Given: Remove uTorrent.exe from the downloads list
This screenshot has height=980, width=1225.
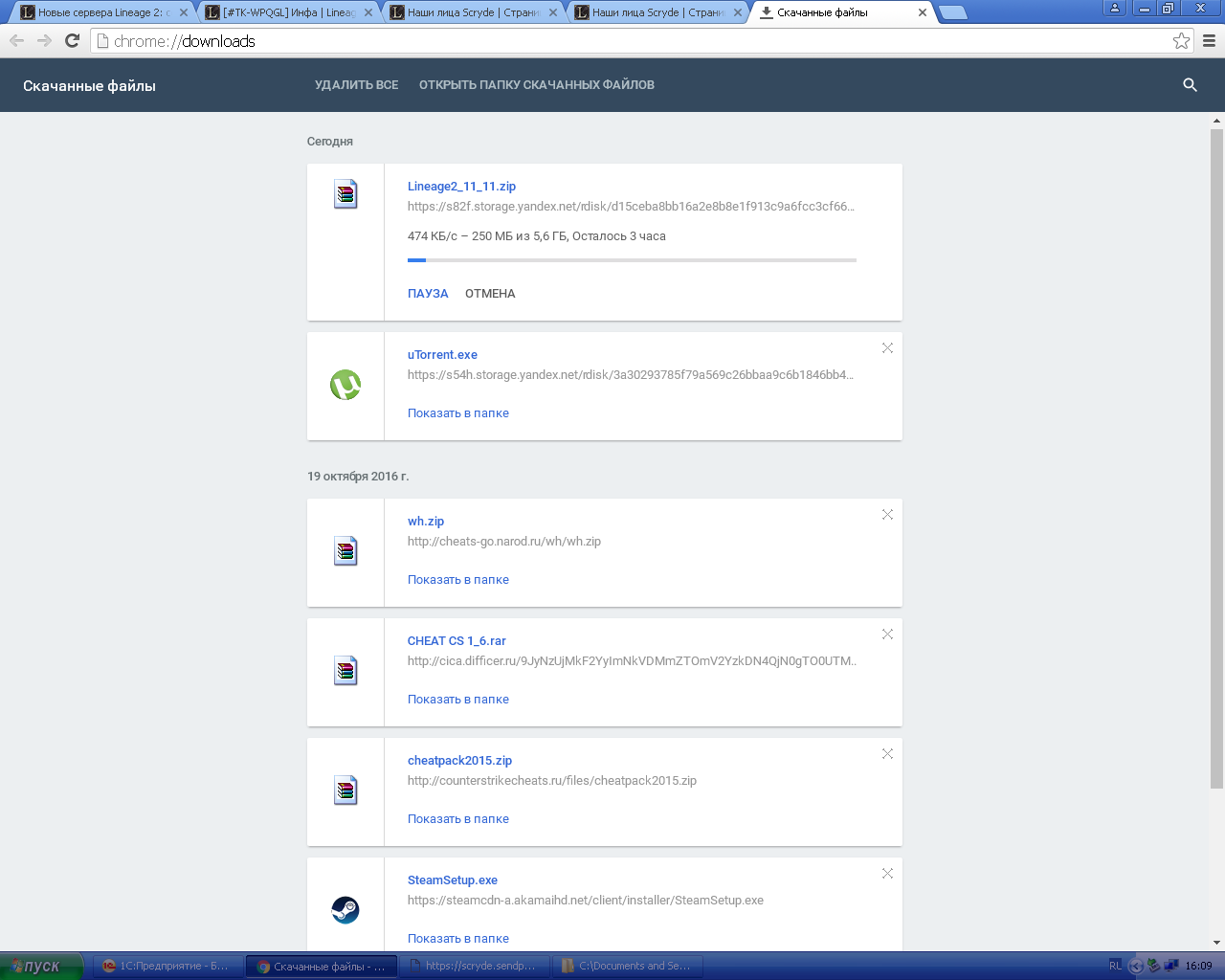Looking at the screenshot, I should point(887,348).
